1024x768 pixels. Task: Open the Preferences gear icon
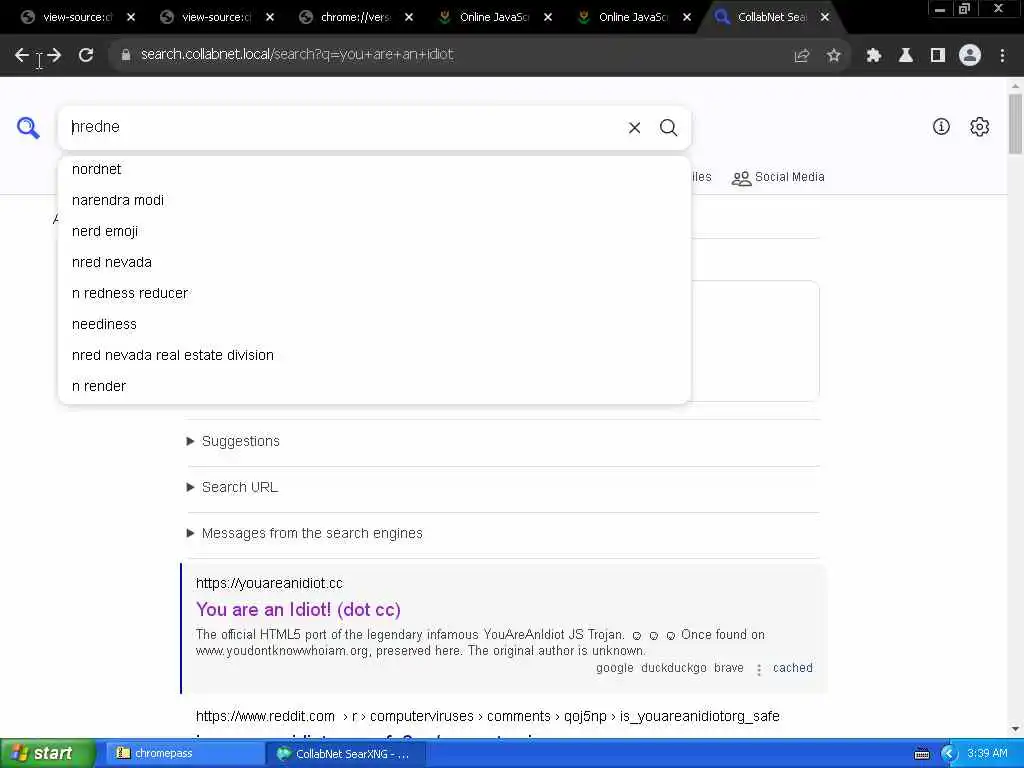[x=980, y=127]
